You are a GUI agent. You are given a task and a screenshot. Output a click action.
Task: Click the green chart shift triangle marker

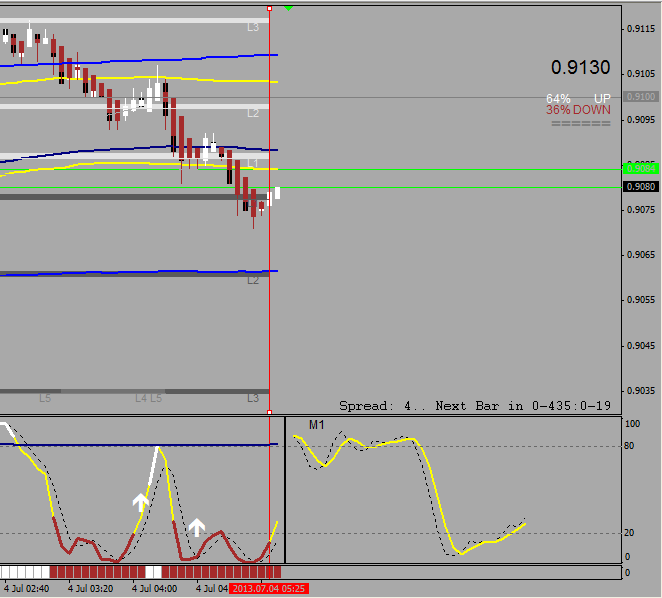(288, 8)
